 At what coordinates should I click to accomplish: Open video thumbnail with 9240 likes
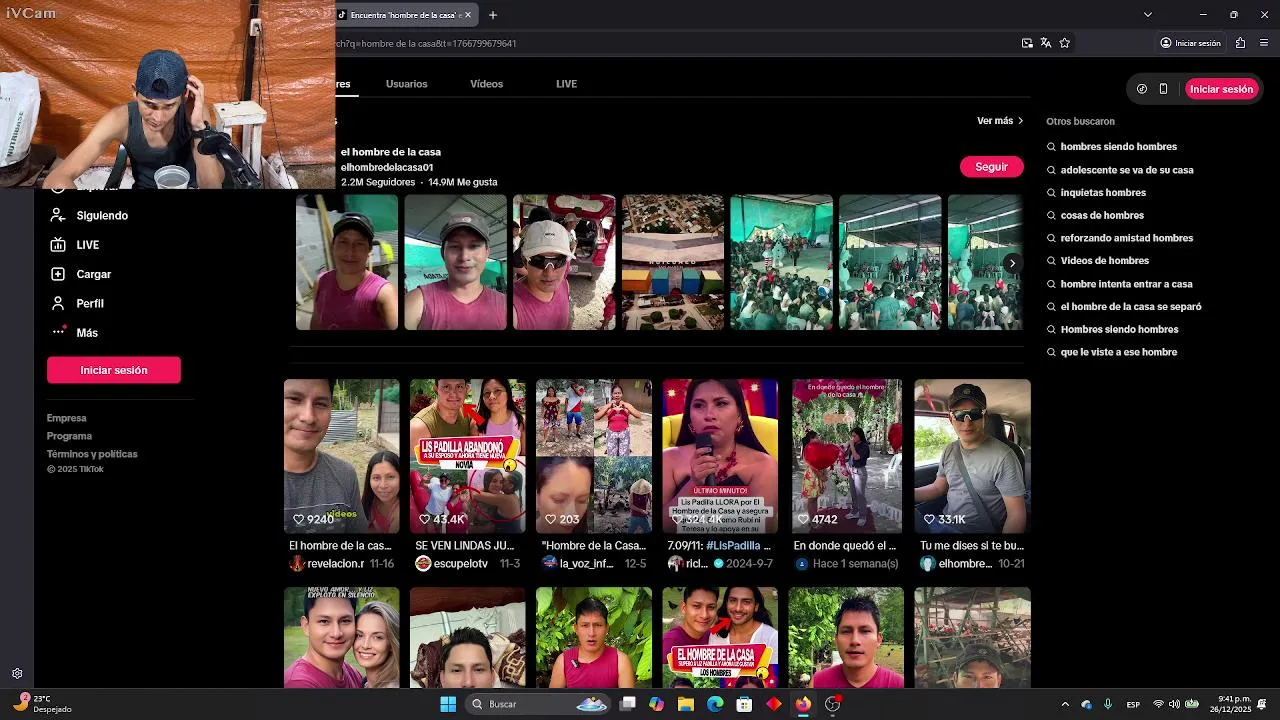pyautogui.click(x=341, y=456)
